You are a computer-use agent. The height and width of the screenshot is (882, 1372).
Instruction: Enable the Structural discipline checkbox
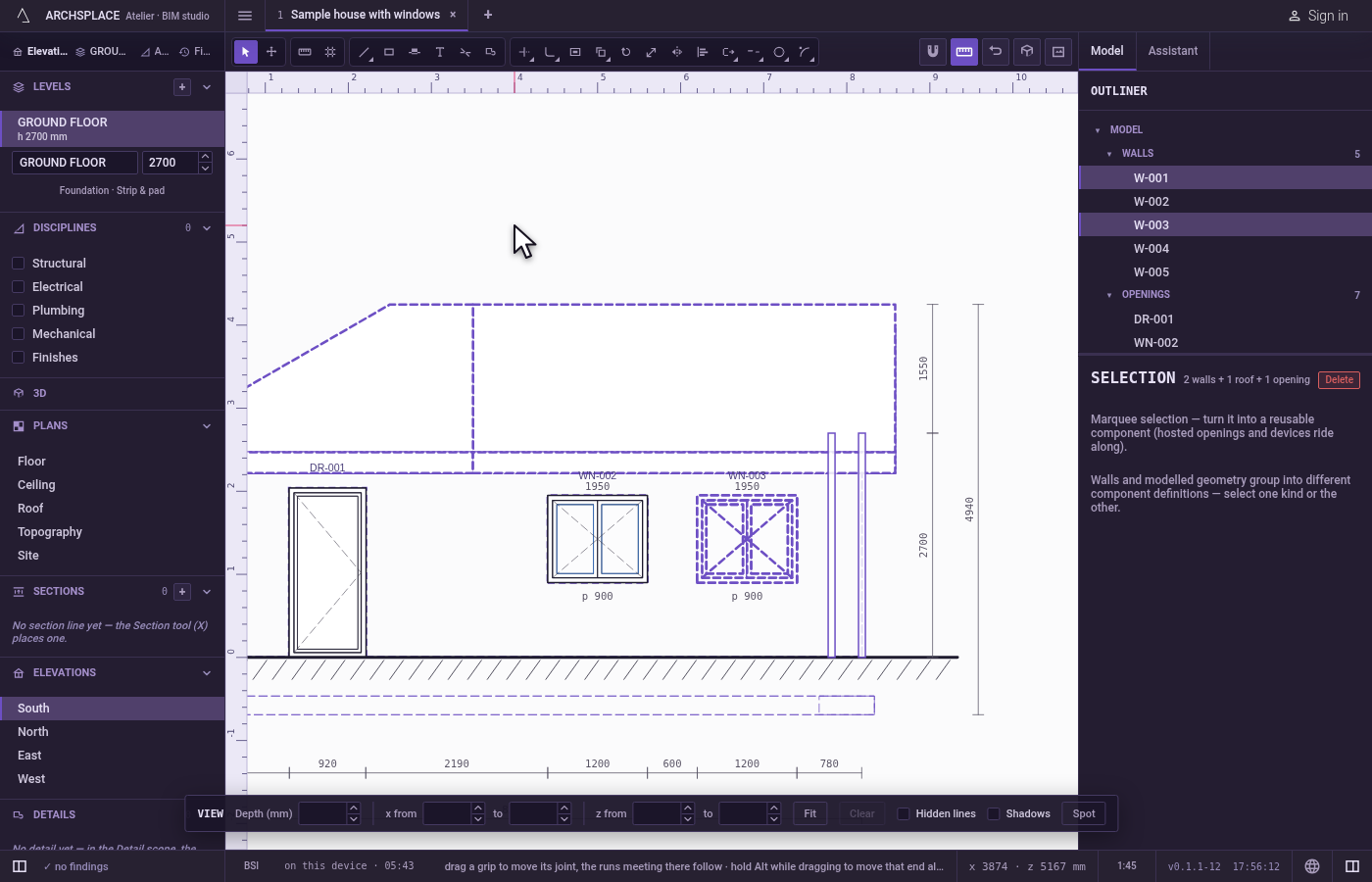click(x=18, y=264)
